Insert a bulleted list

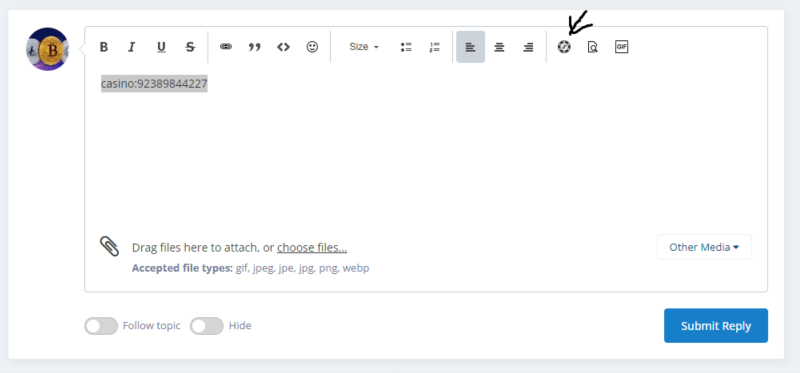[x=406, y=47]
